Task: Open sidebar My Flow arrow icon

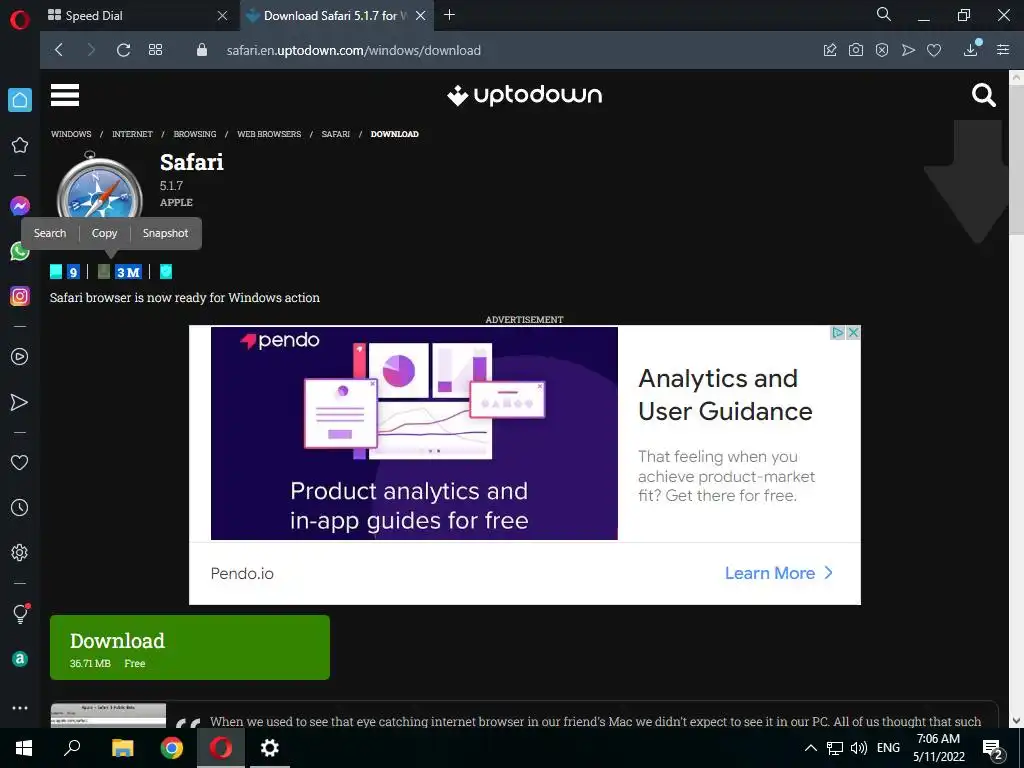Action: click(20, 402)
